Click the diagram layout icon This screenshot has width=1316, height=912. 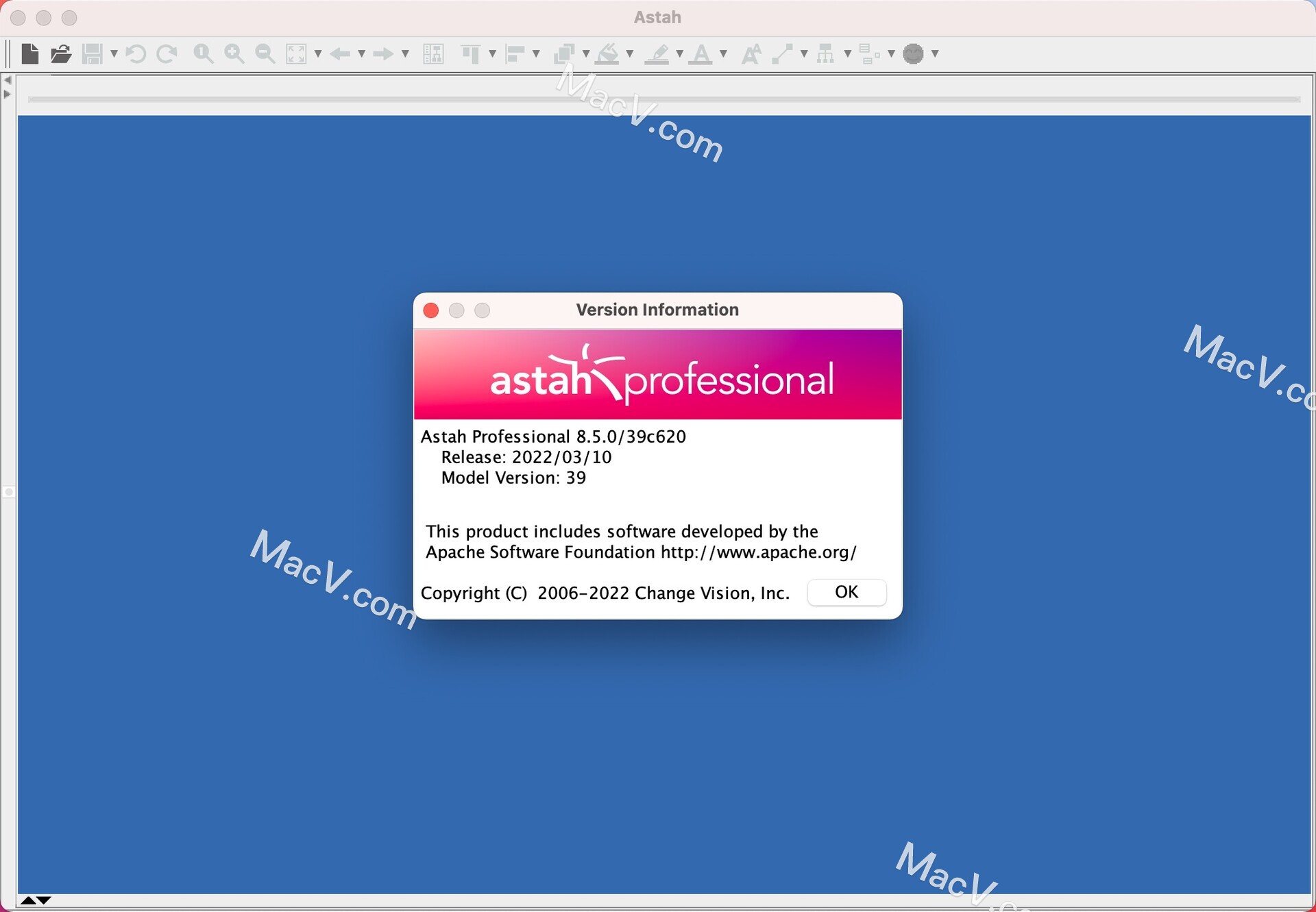(x=434, y=53)
